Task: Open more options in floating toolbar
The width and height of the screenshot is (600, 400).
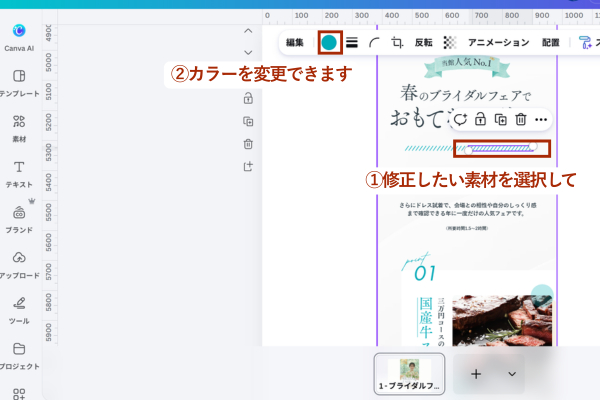Action: coord(541,119)
